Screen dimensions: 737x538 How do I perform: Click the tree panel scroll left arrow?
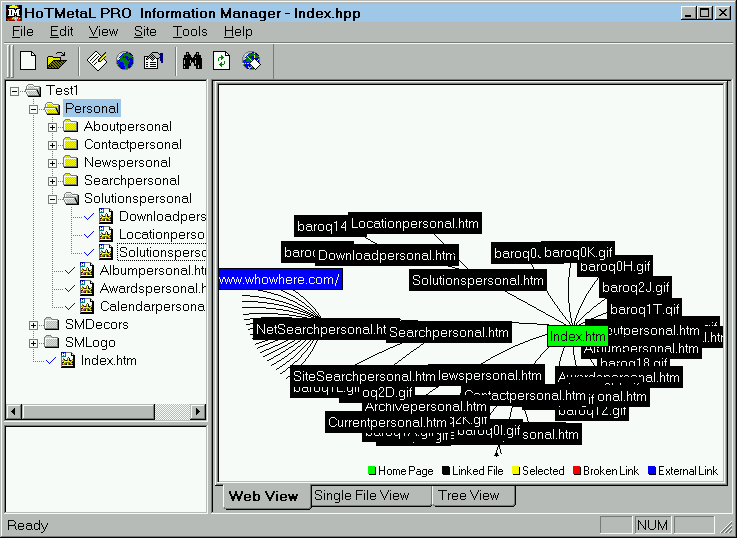pos(13,412)
